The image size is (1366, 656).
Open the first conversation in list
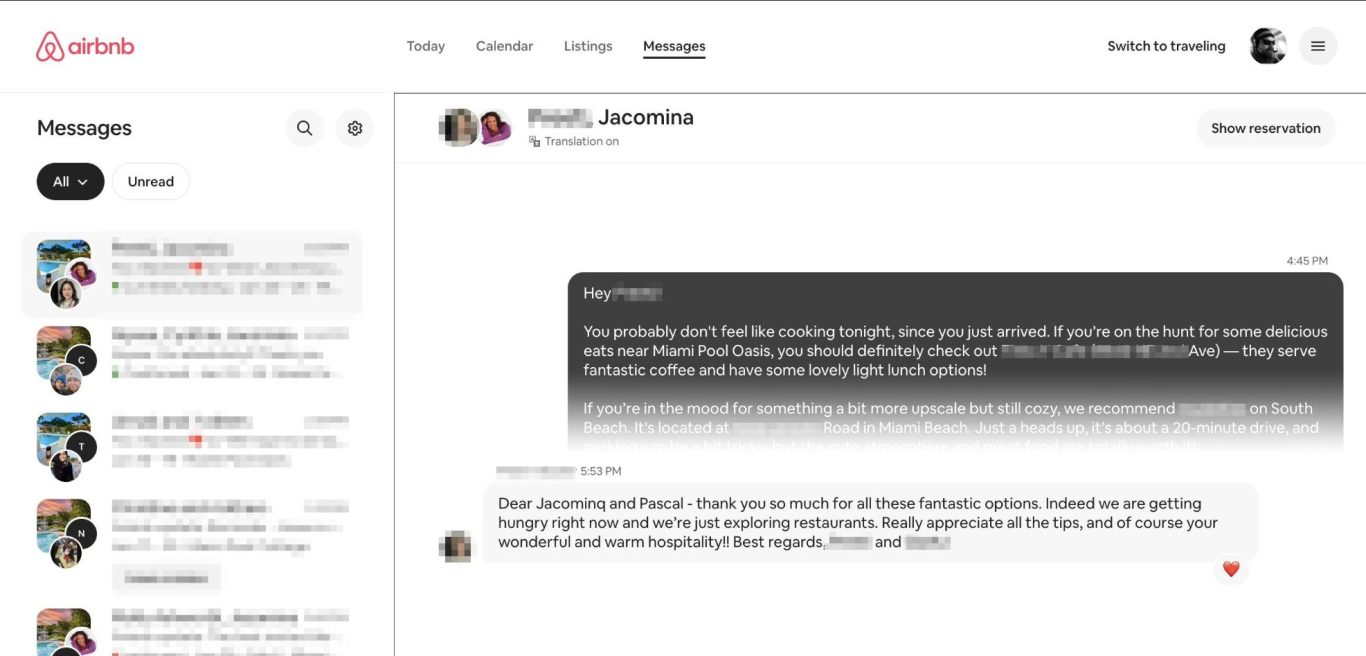coord(192,273)
